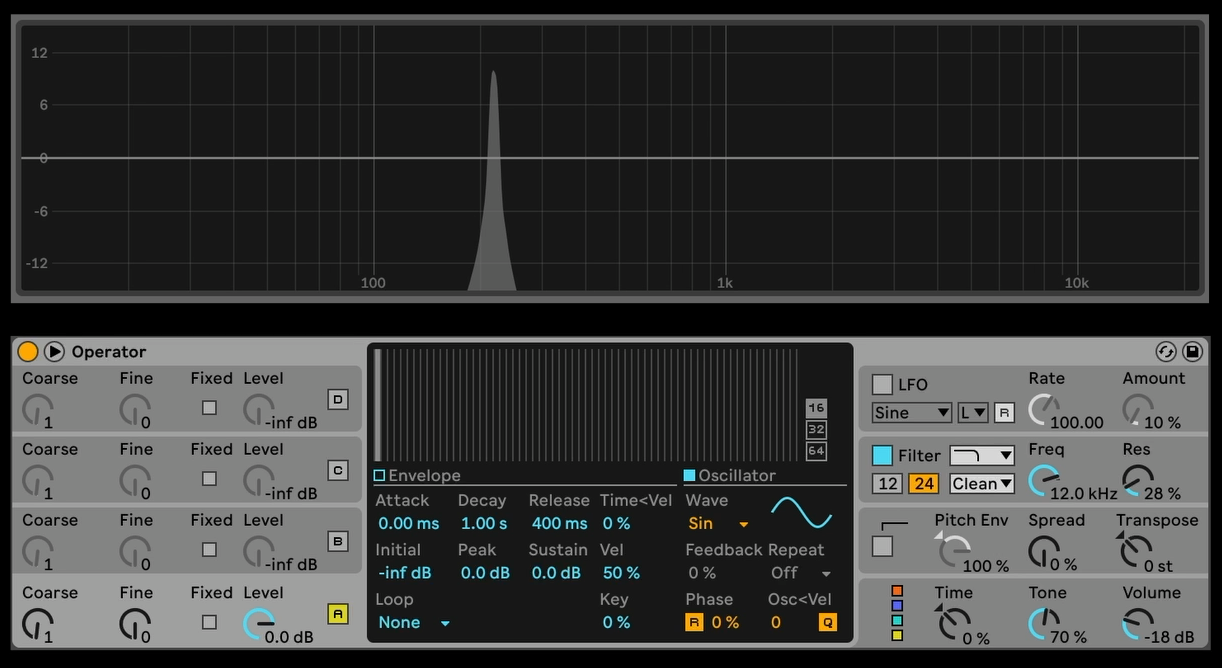Select the 12 dB filter slope

886,484
